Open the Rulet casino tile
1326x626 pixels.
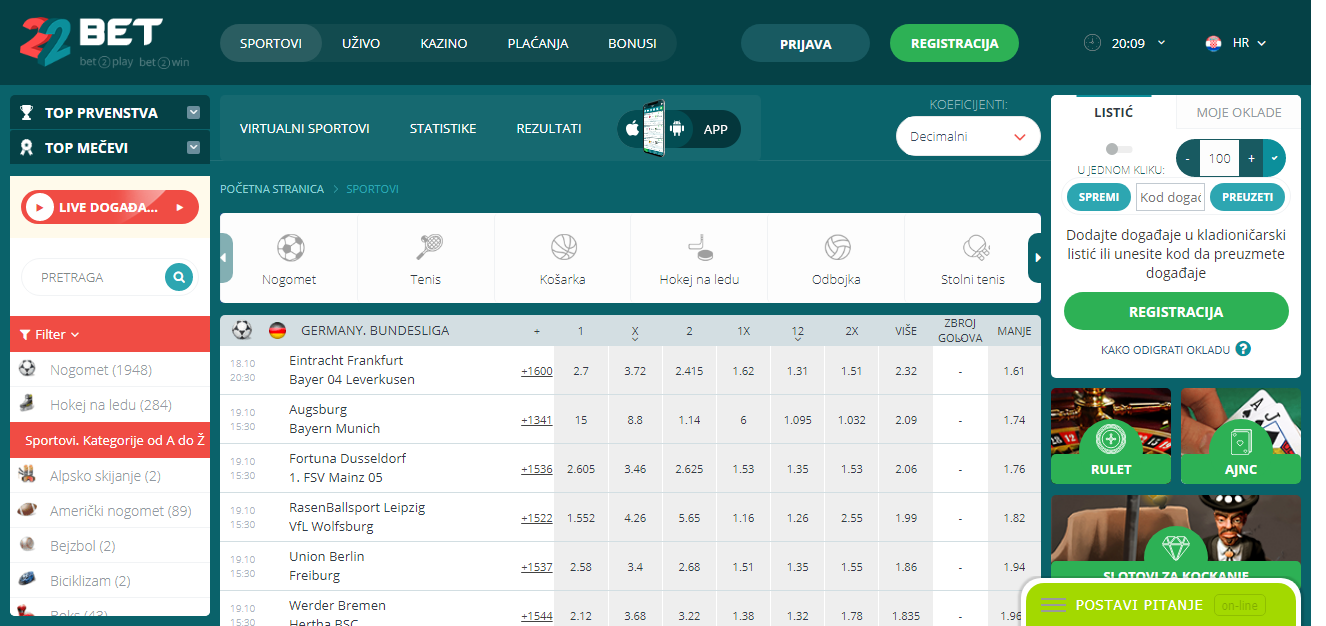tap(1111, 436)
